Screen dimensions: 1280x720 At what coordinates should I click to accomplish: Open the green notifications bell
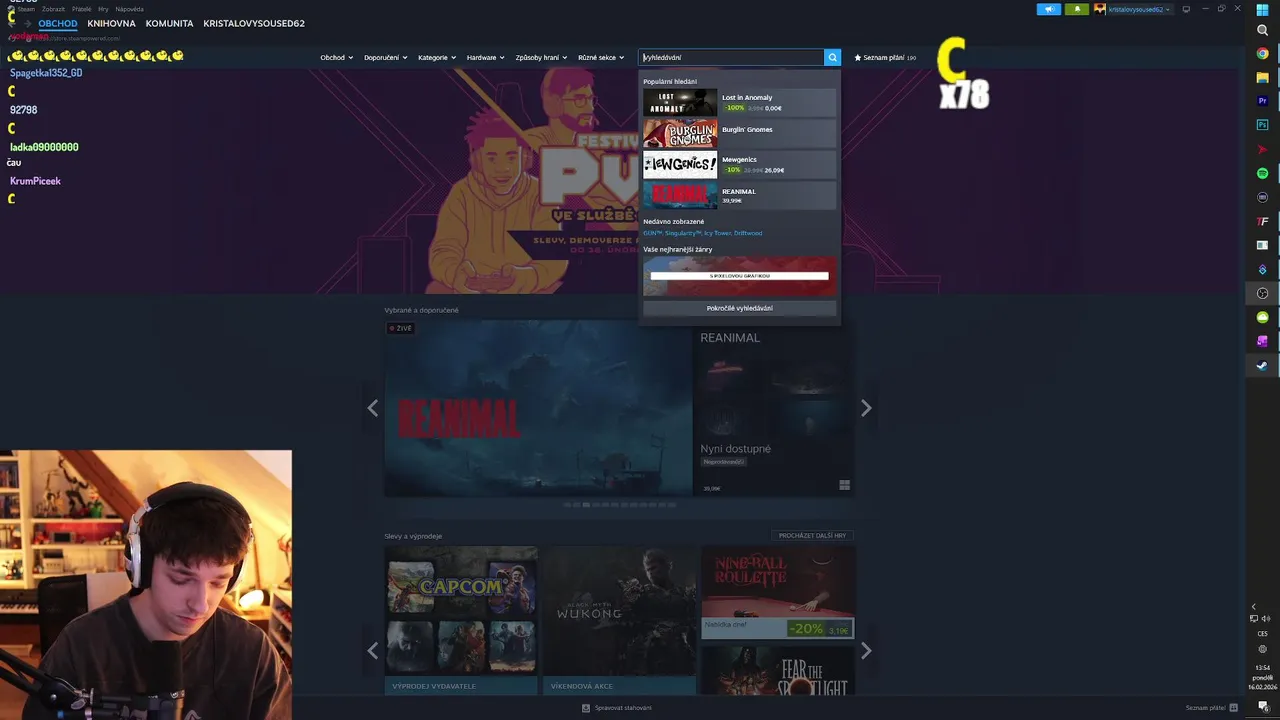tap(1077, 9)
